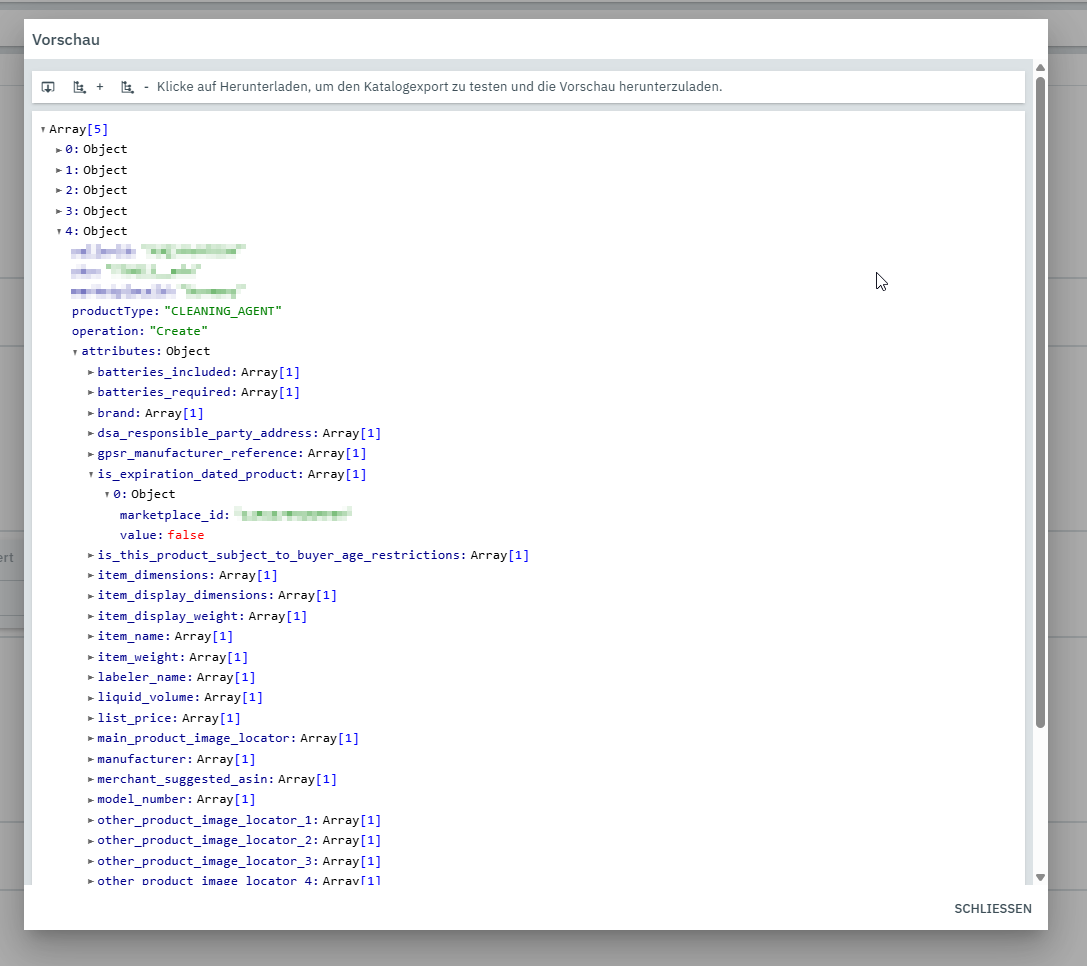Collapse object 4 in the array

point(59,232)
